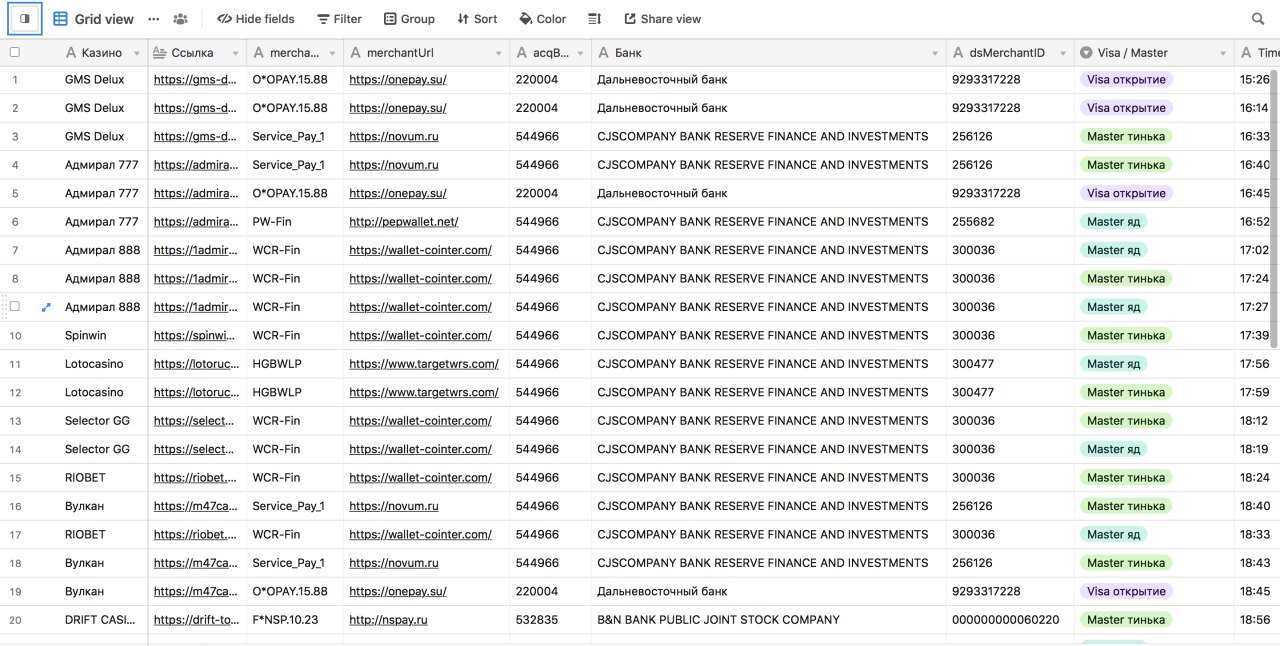Open targetwrs.com link in row 11
This screenshot has width=1280, height=646.
[424, 364]
